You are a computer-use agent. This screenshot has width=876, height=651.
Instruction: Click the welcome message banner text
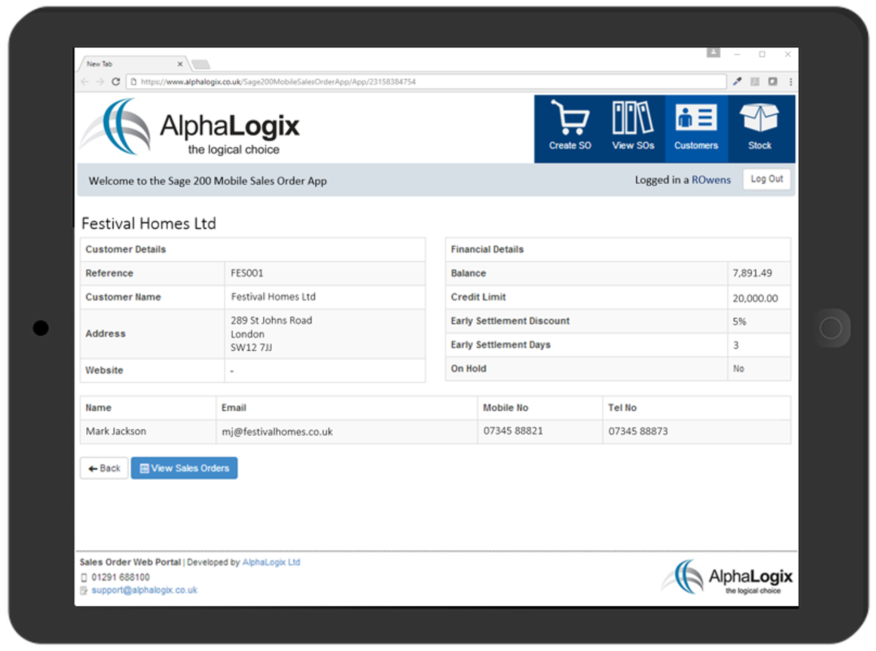click(208, 181)
